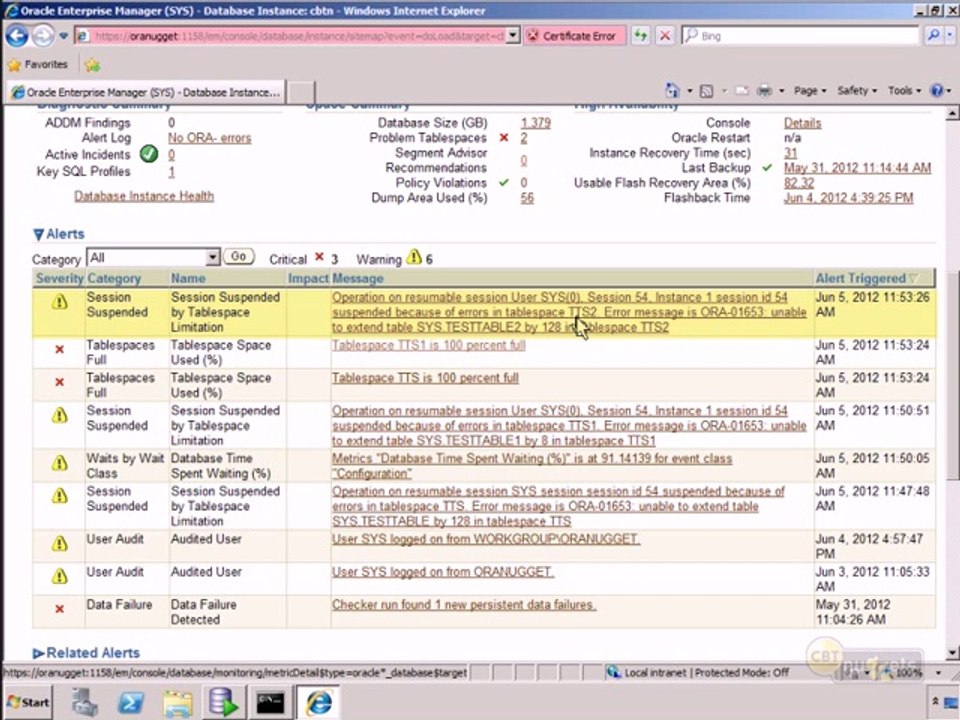Click the Refresh page icon
The image size is (960, 720).
(640, 36)
